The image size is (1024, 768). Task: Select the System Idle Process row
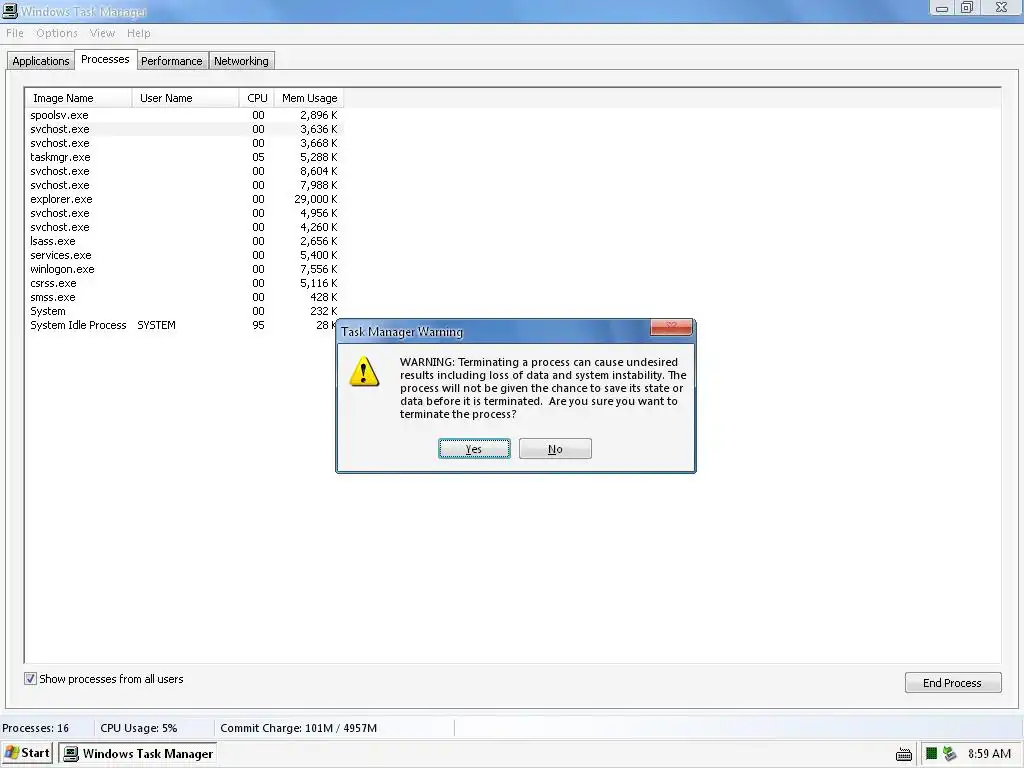click(x=182, y=325)
